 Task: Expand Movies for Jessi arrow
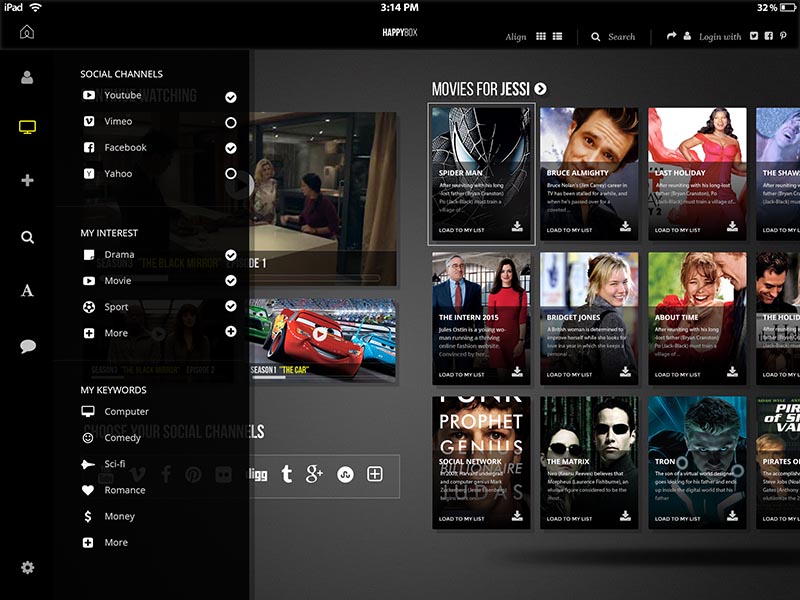point(540,89)
